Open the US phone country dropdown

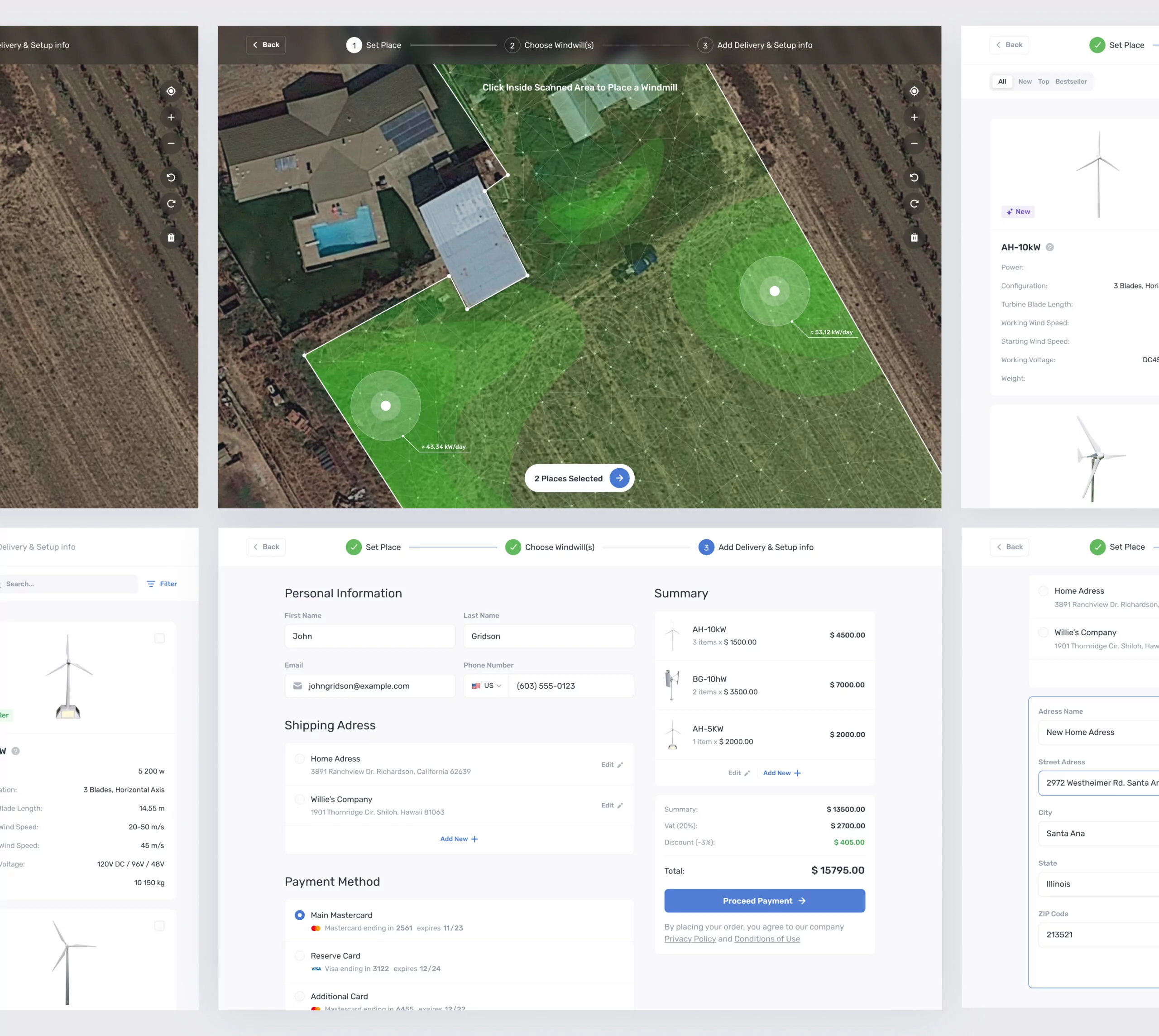click(486, 686)
